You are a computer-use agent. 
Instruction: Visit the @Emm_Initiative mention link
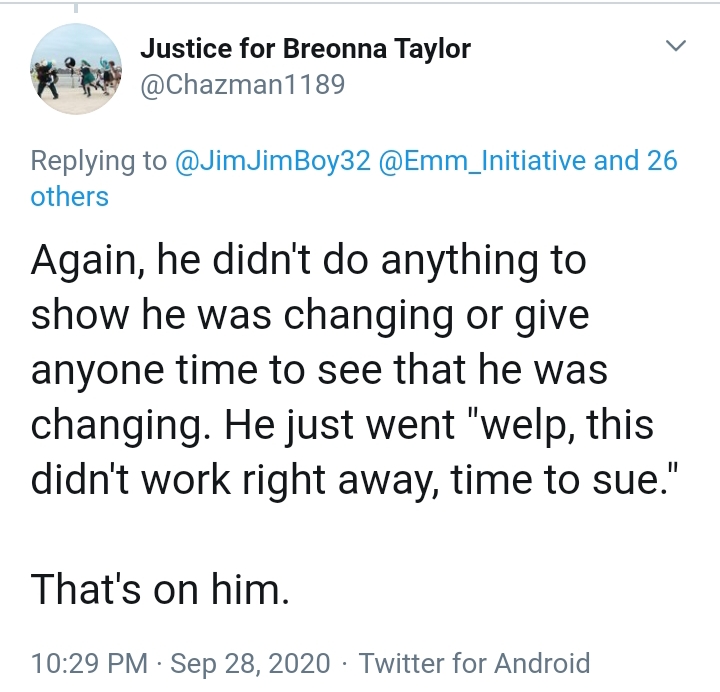pyautogui.click(x=482, y=161)
